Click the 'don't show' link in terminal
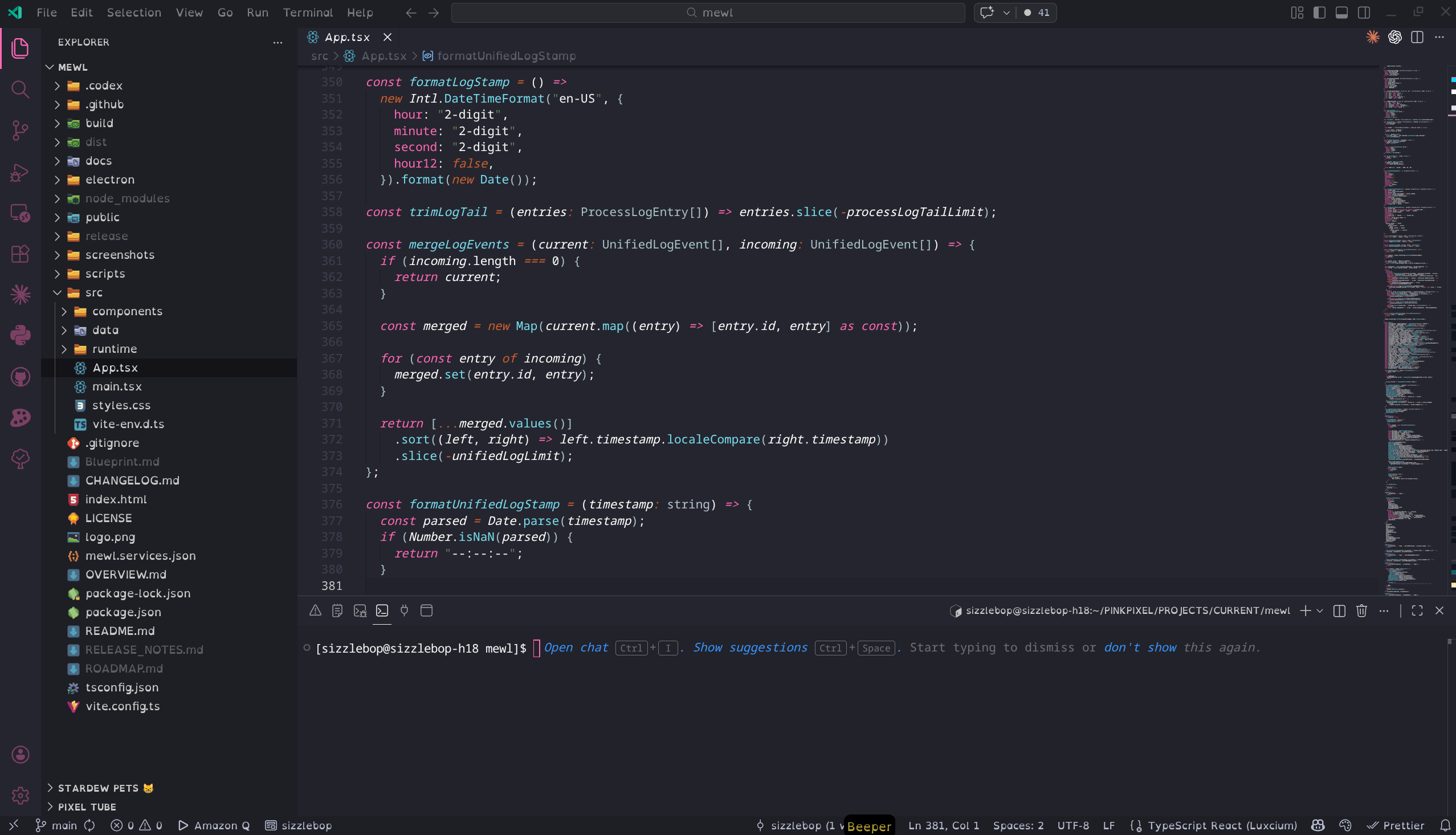 tap(1140, 647)
